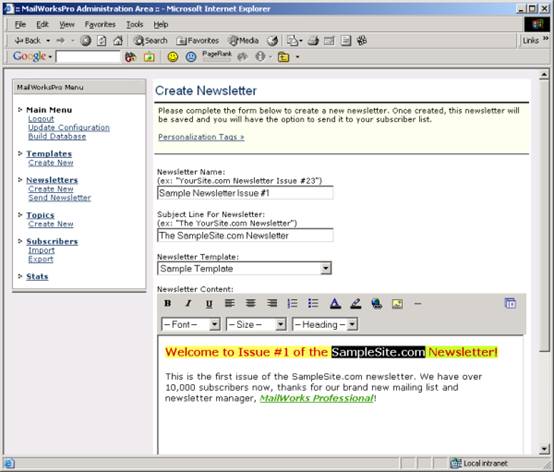
Task: Open the browser Search pane
Action: click(x=150, y=41)
